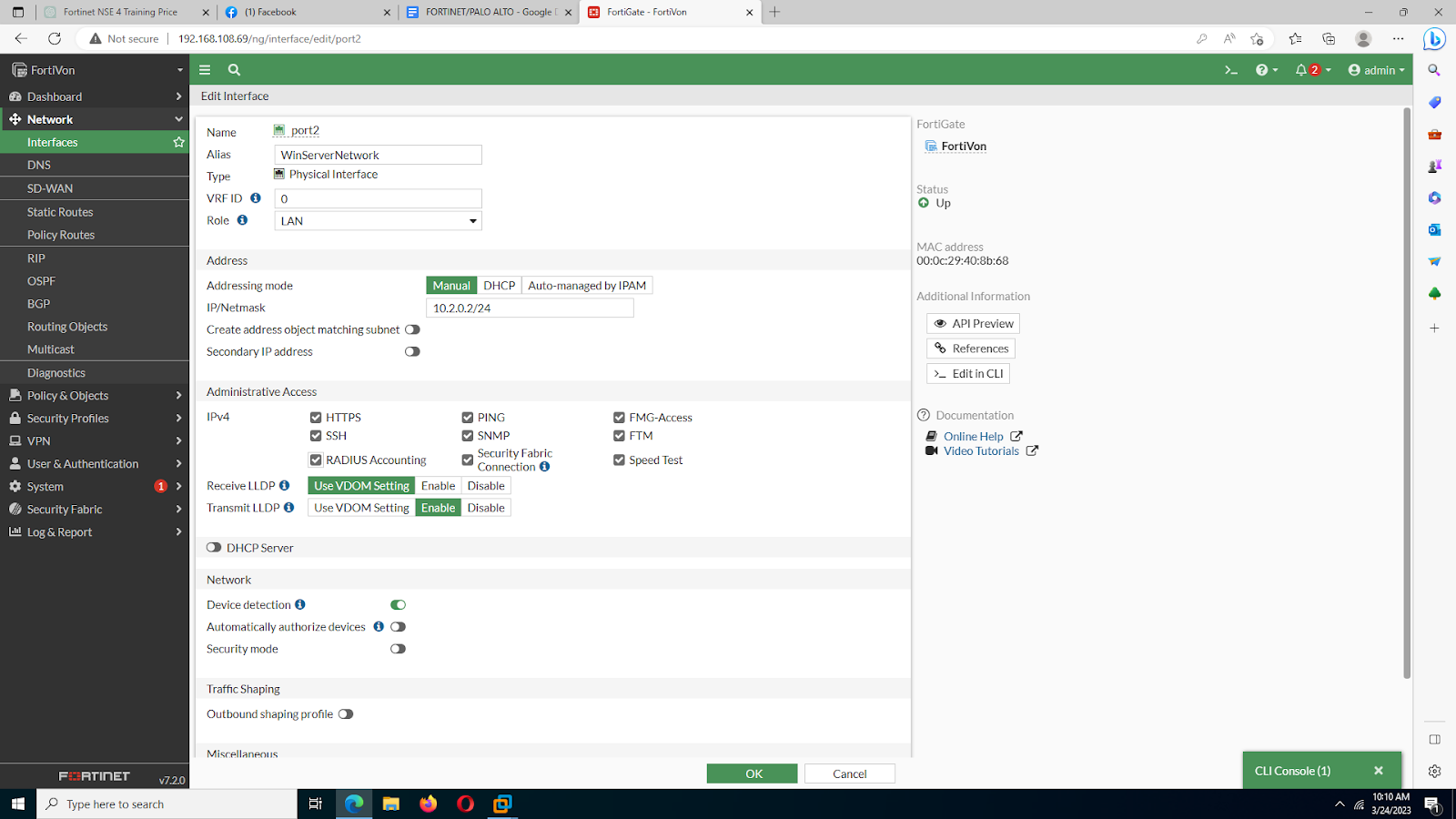The height and width of the screenshot is (819, 1456).
Task: Expand User & Authentication menu
Action: 95,464
